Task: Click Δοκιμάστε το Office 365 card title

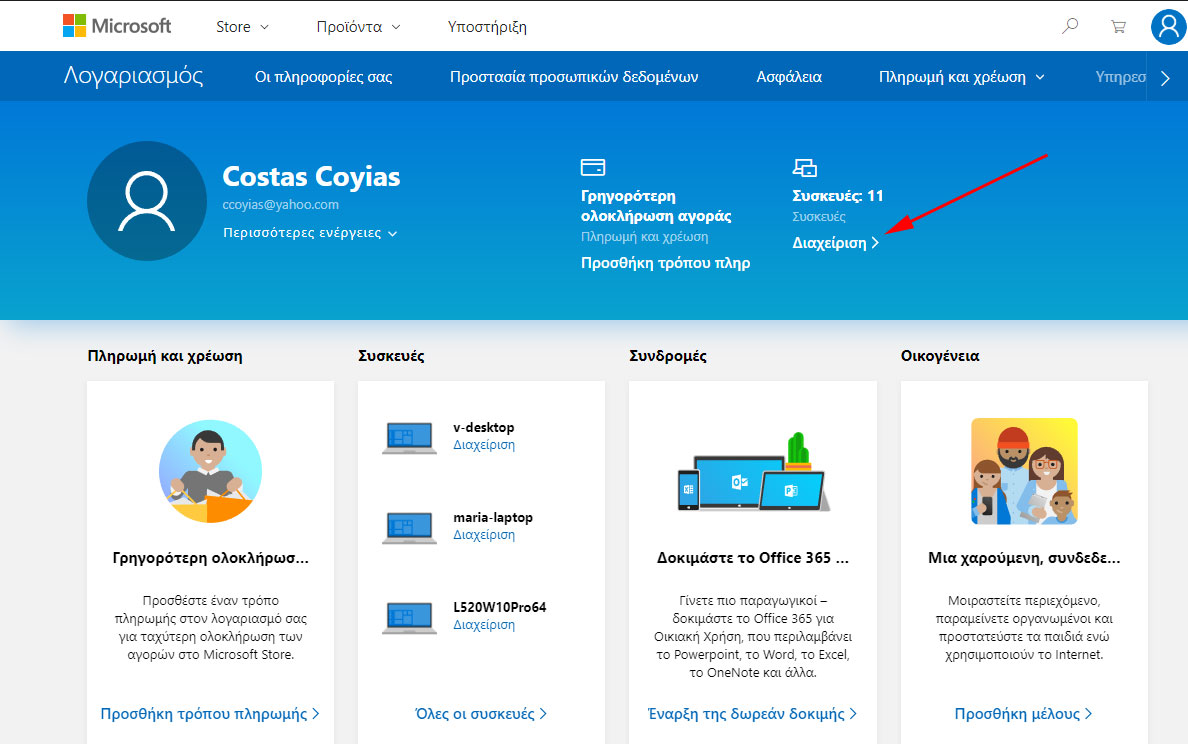Action: pos(753,558)
